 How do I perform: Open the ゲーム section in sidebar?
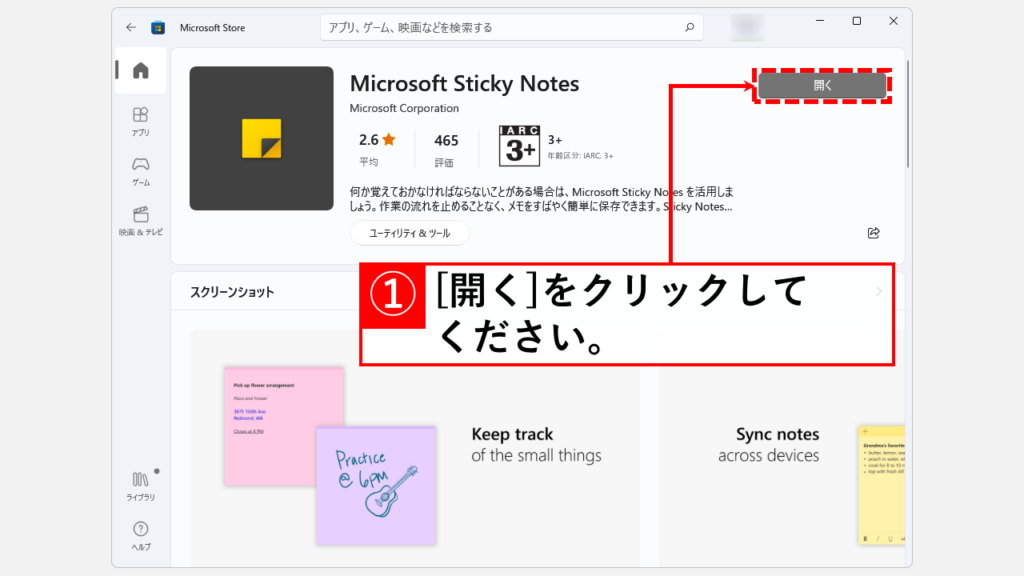coord(141,171)
